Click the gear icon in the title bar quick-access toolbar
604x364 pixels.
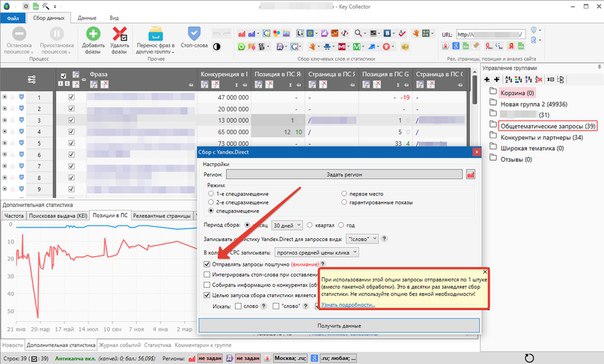pos(25,6)
